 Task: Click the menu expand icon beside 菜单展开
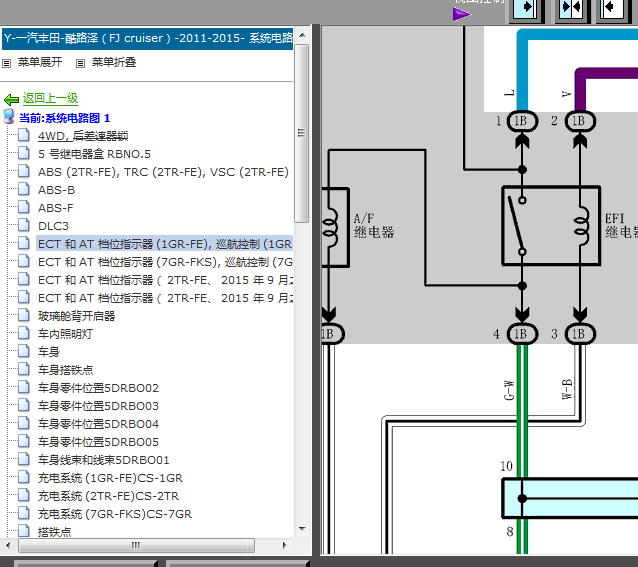pos(7,63)
